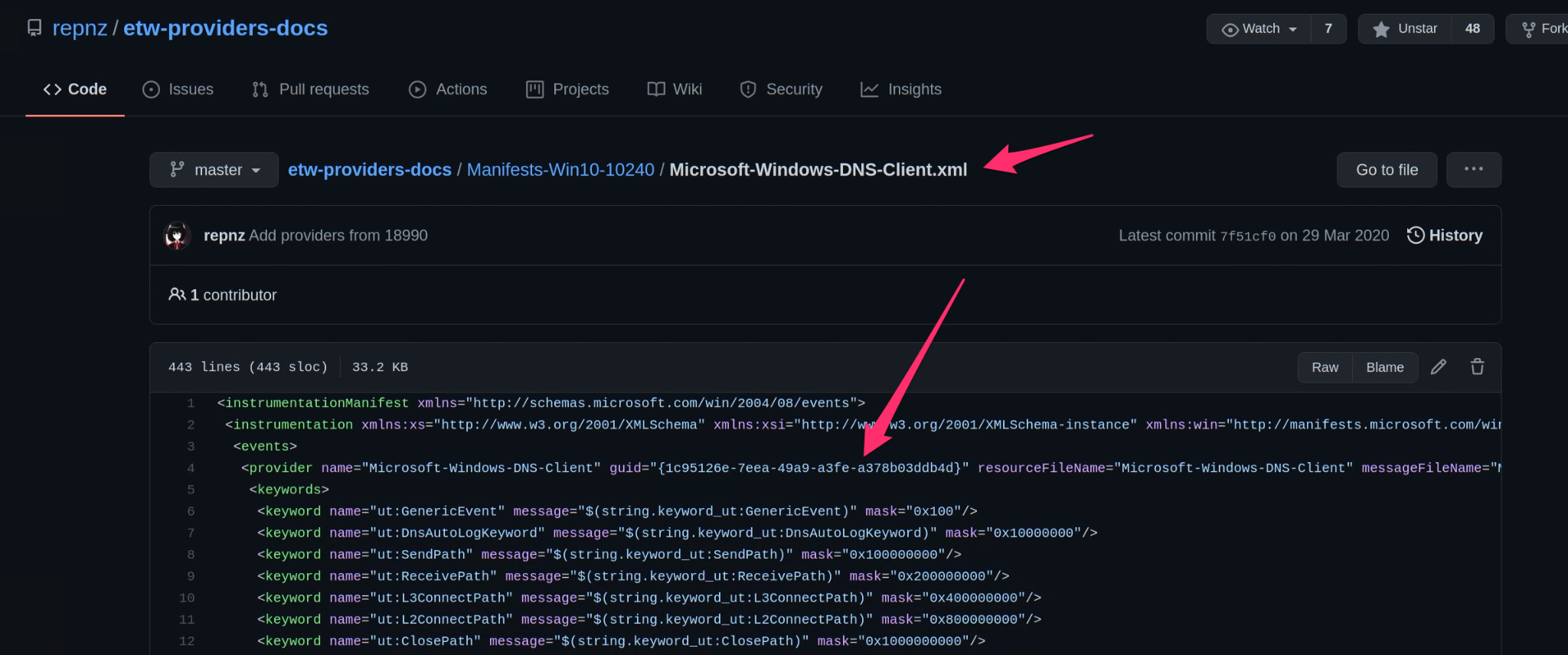Image resolution: width=1568 pixels, height=655 pixels.
Task: Click the ut:L2ConnectPath keyword line
Action: (x=649, y=620)
